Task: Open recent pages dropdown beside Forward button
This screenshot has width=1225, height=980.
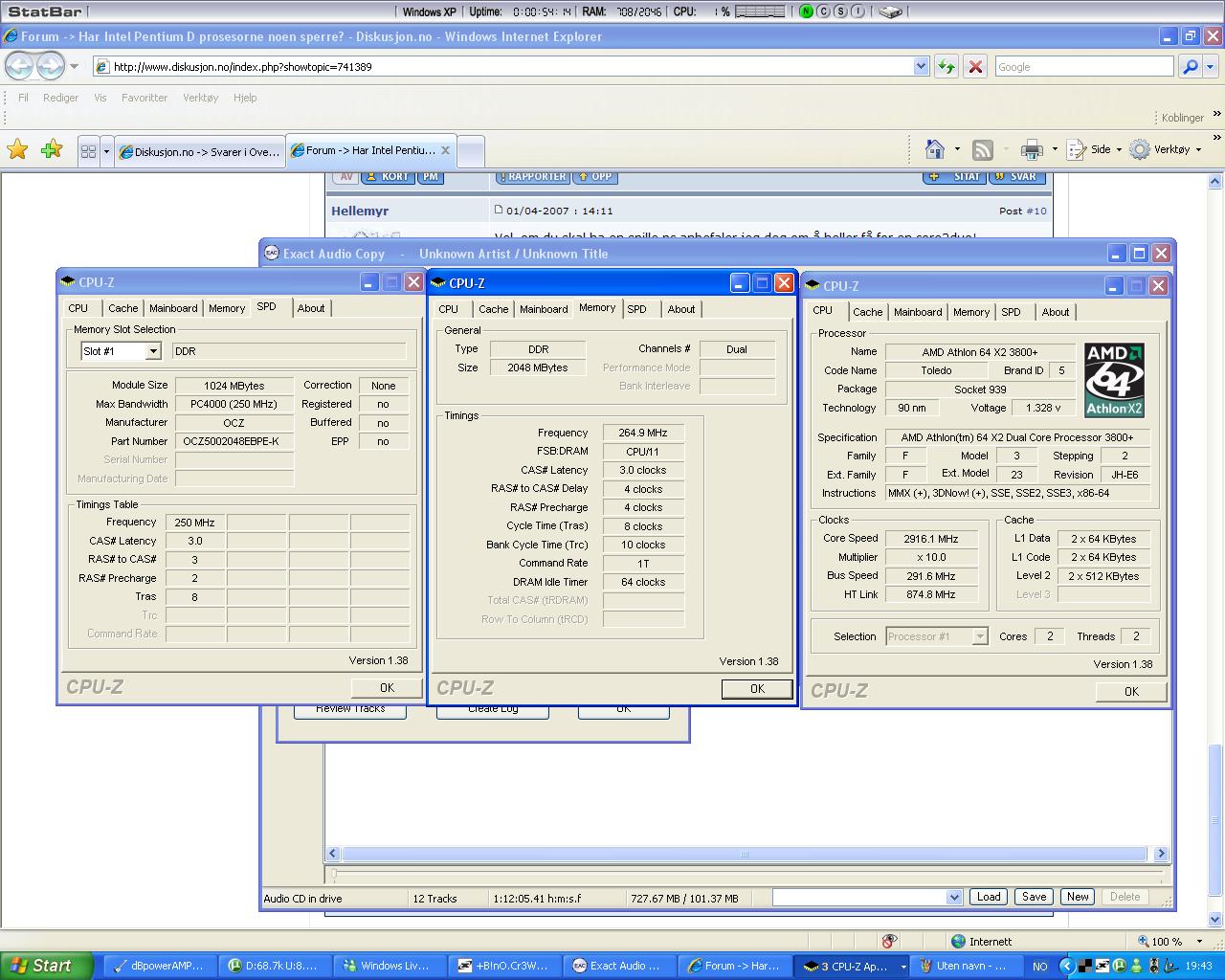Action: click(74, 66)
